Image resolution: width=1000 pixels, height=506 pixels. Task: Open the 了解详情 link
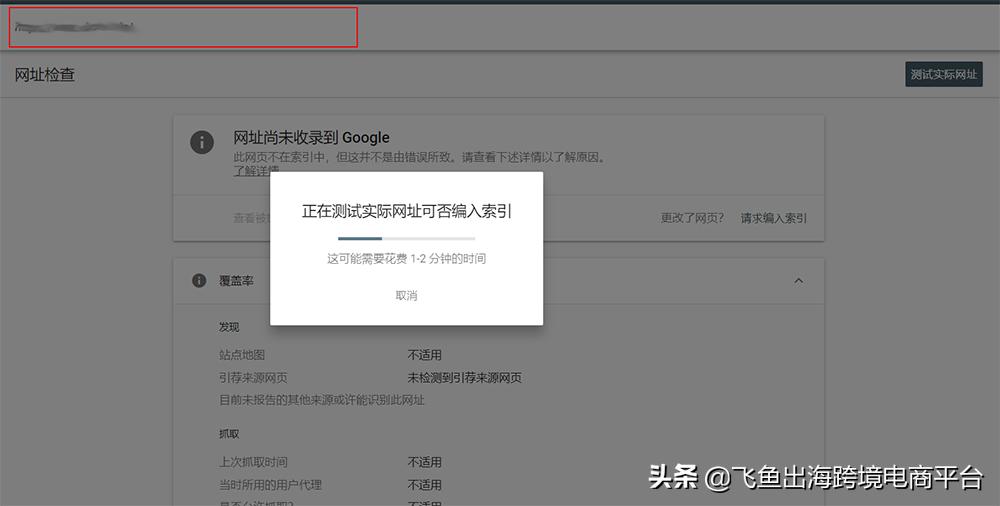click(256, 170)
